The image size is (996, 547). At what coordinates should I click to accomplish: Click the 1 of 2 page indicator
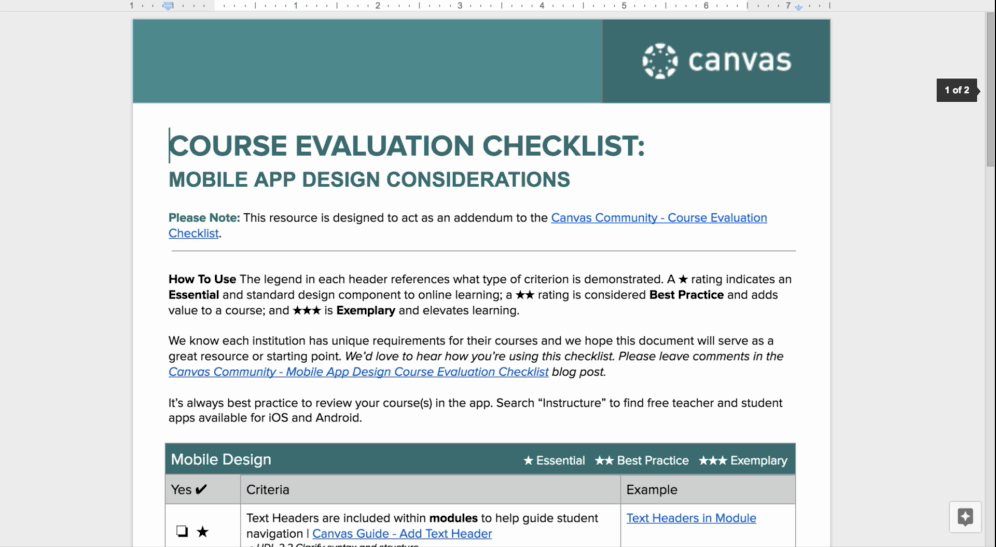(956, 90)
